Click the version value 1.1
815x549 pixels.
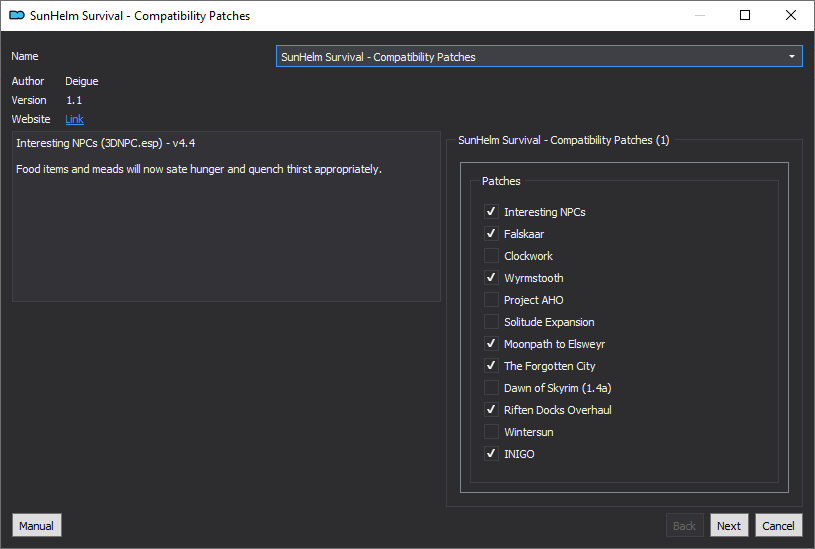tap(74, 100)
